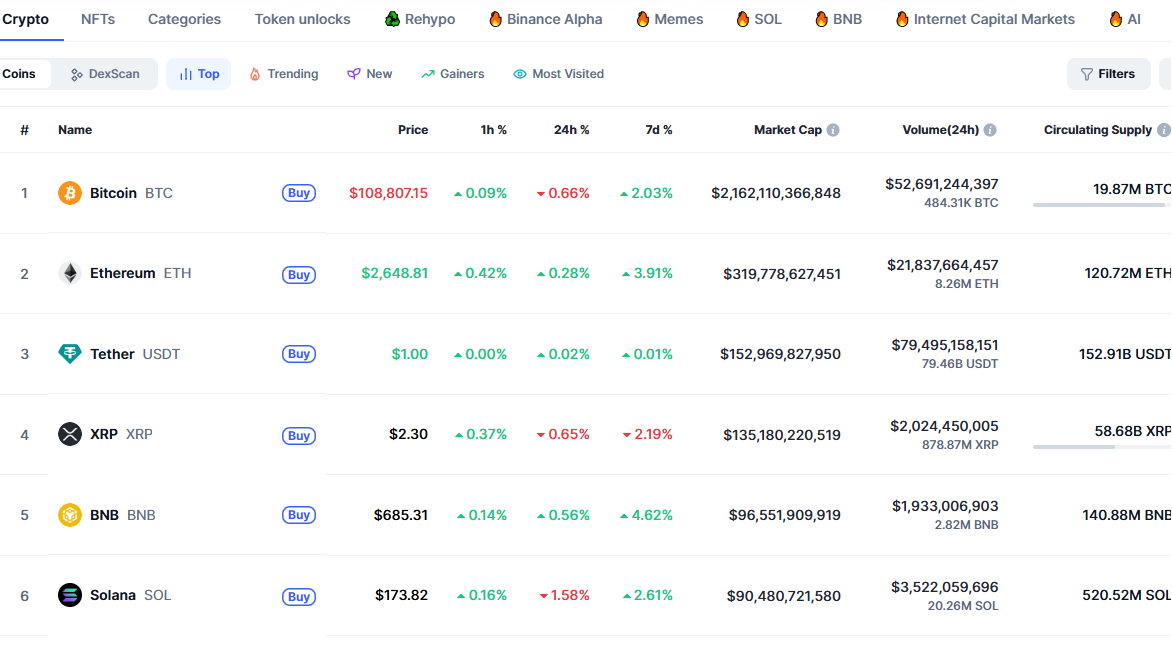Click the Market Cap info icon
The image size is (1172, 650).
(833, 130)
